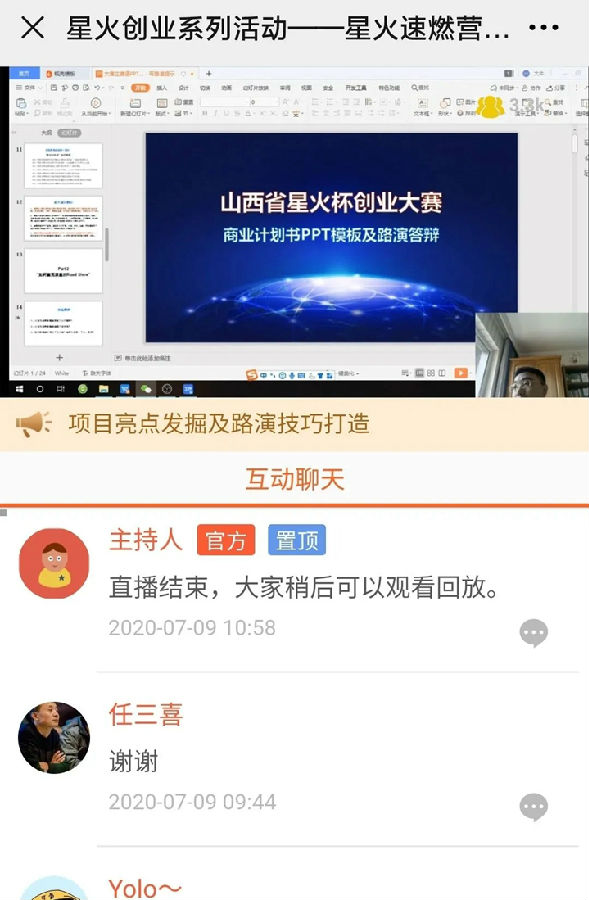Add a slide with the plus button
589x900 pixels.
pyautogui.click(x=59, y=358)
